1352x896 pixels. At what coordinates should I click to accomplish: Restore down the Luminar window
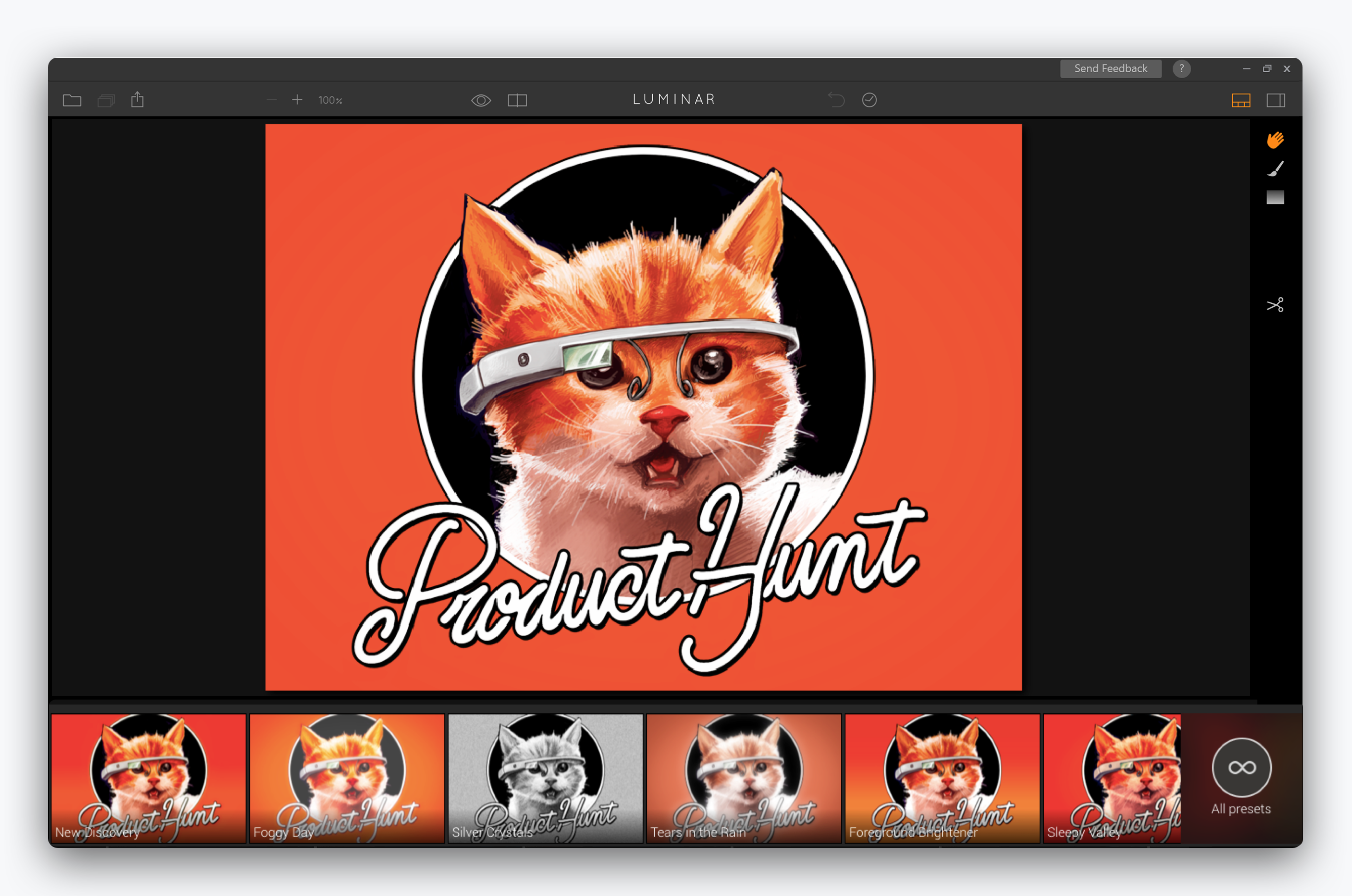tap(1267, 69)
